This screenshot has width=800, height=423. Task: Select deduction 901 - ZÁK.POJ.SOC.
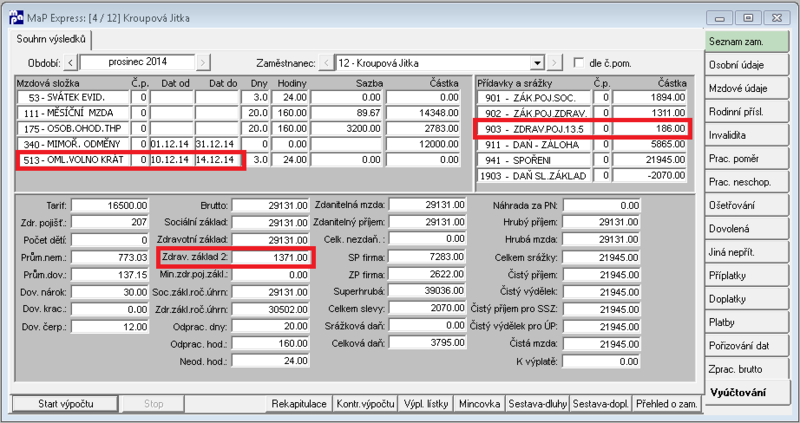pyautogui.click(x=582, y=97)
